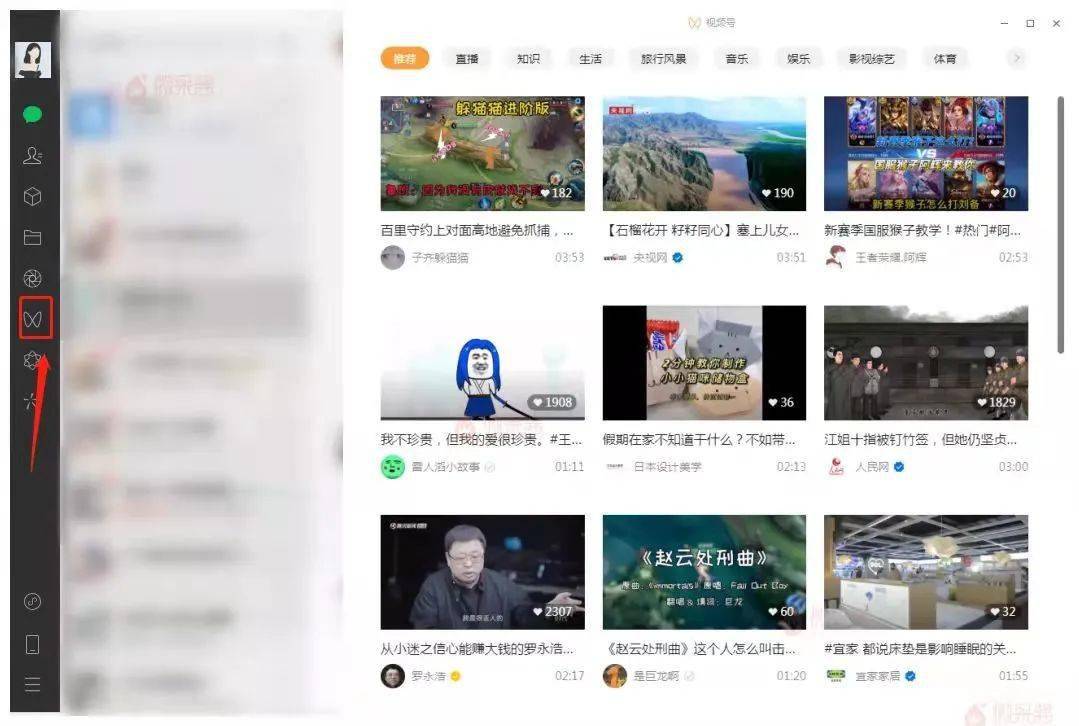Open the hamburger menu at sidebar bottom
The image size is (1079, 726).
[x=33, y=684]
